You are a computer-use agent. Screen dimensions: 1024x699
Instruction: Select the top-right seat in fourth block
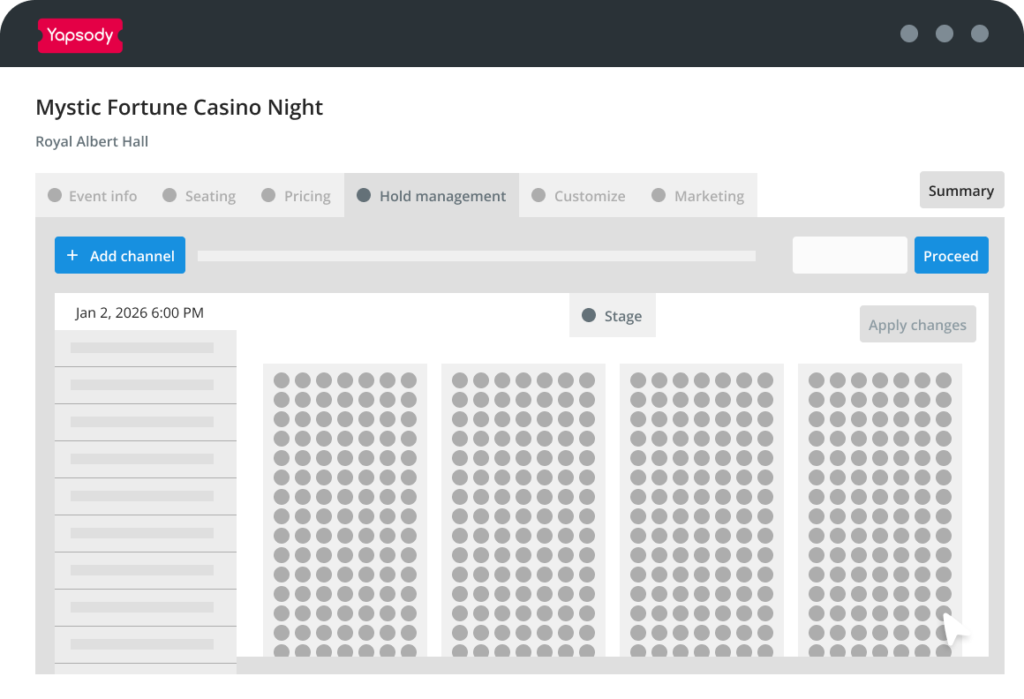point(943,381)
